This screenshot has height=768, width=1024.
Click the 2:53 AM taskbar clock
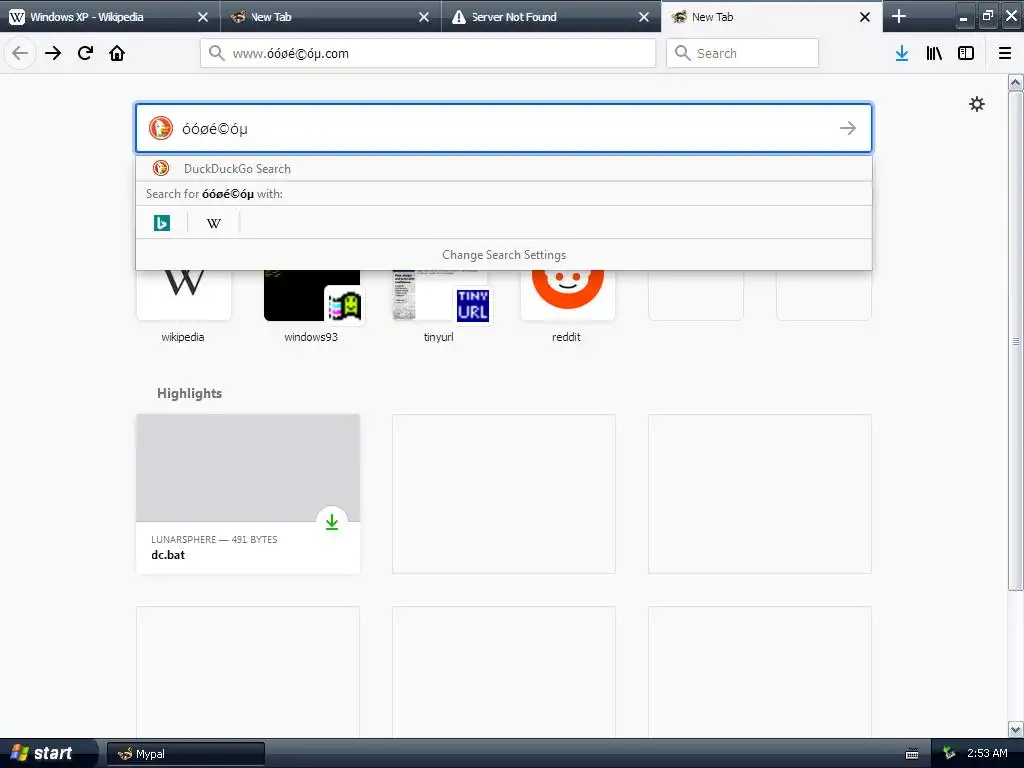(x=987, y=753)
